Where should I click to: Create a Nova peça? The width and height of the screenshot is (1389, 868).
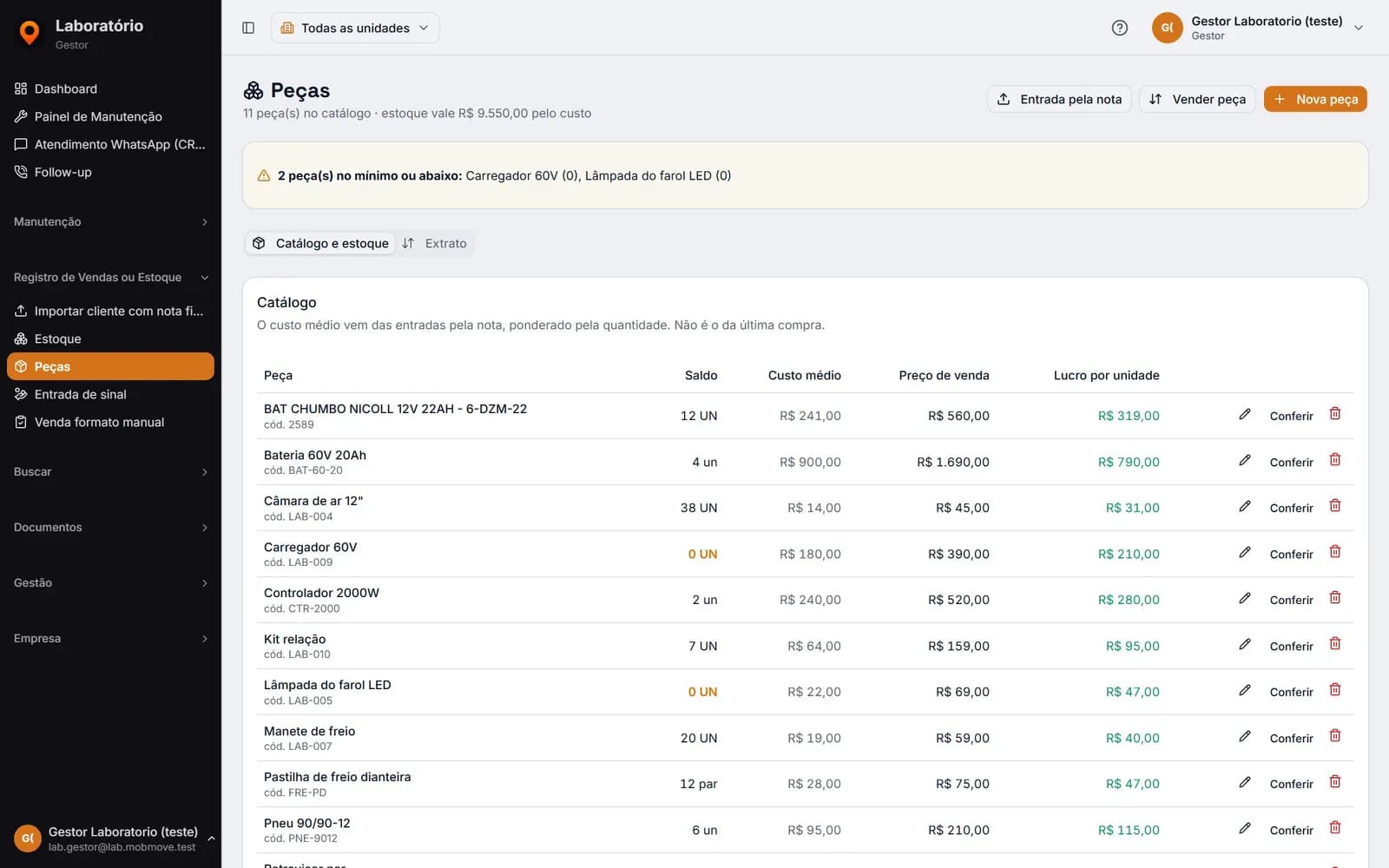coord(1315,99)
